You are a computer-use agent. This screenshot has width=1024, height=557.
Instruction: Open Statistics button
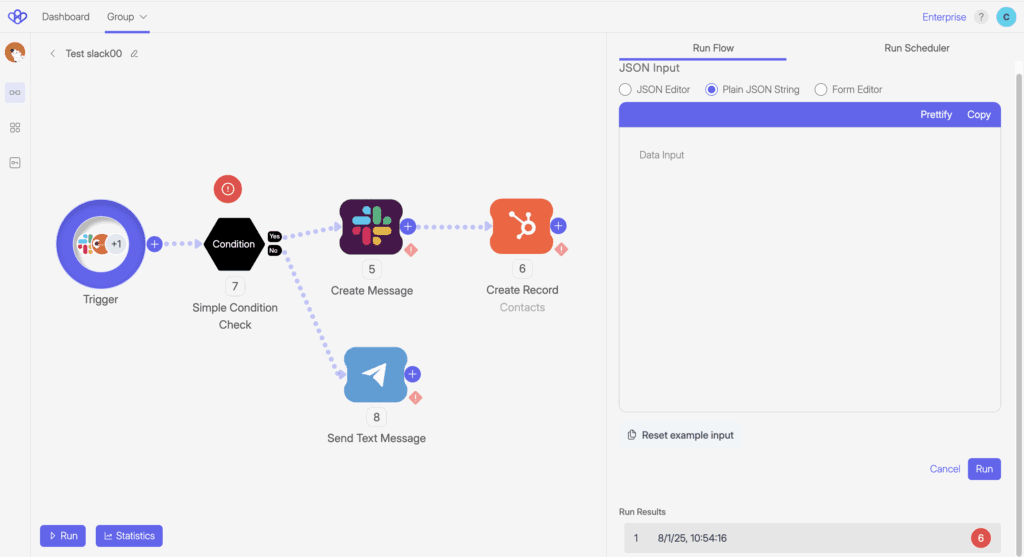[129, 535]
